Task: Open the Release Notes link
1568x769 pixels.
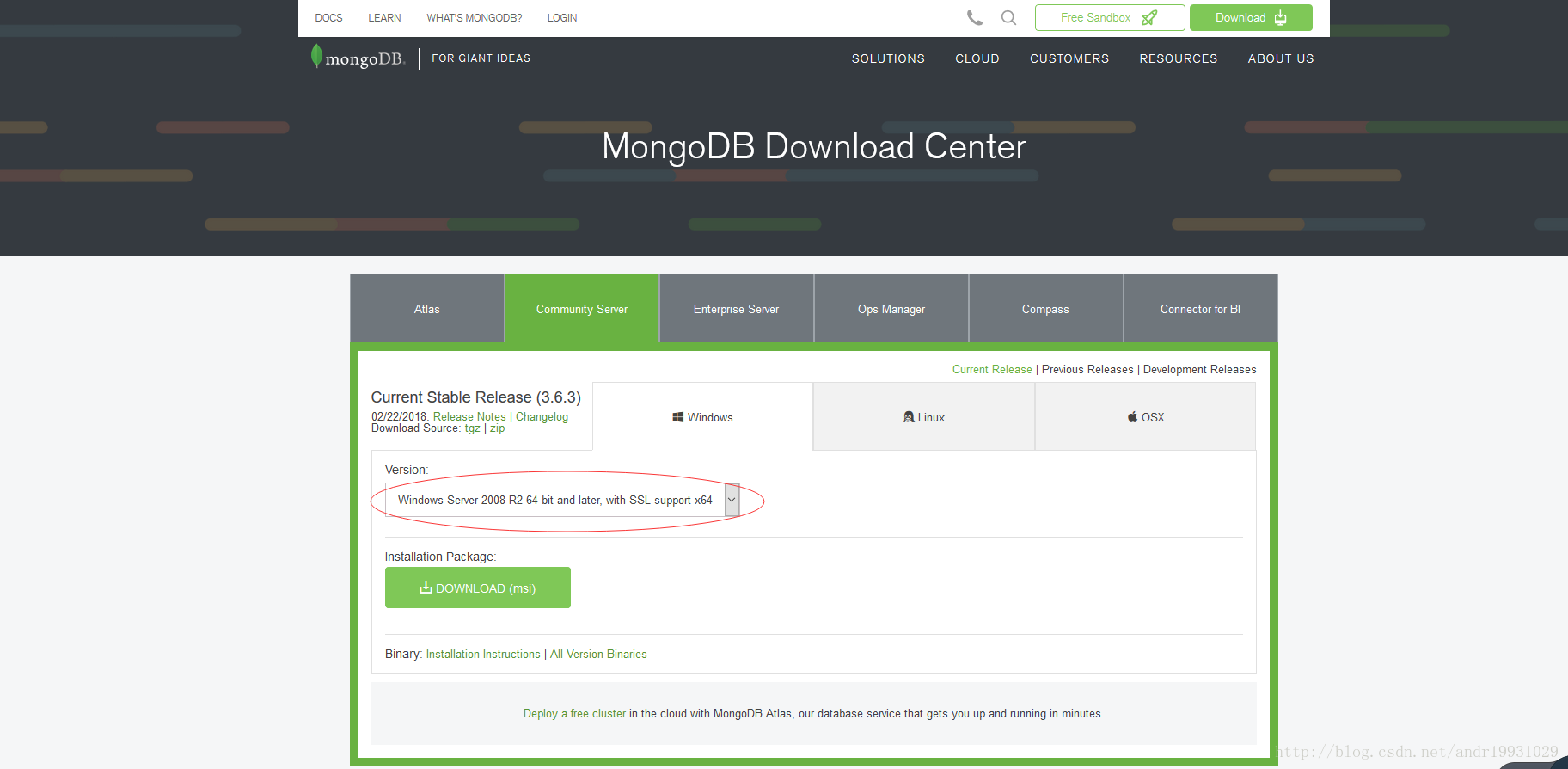Action: pyautogui.click(x=469, y=416)
